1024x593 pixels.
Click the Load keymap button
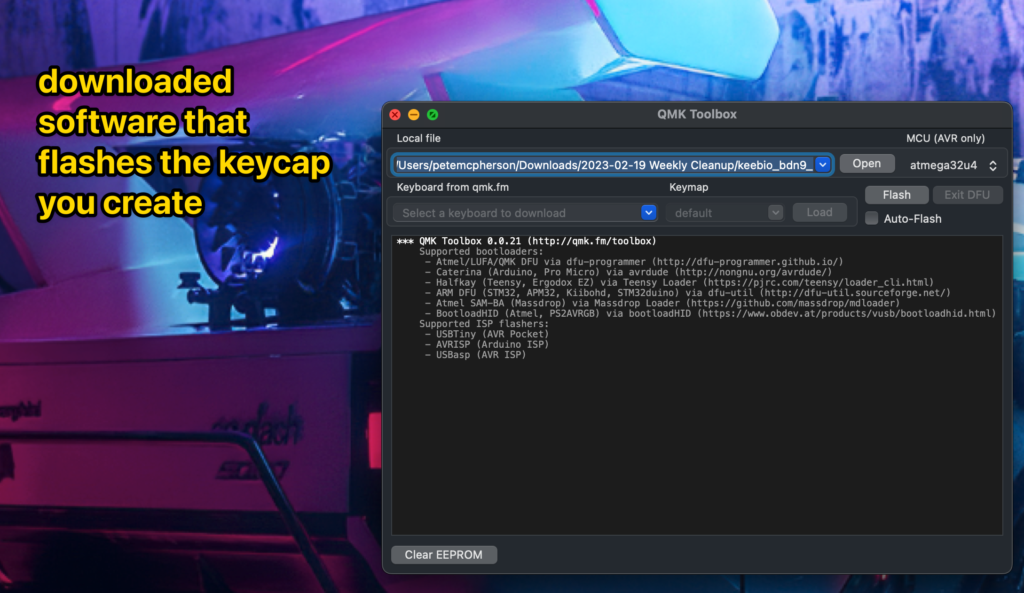point(819,212)
